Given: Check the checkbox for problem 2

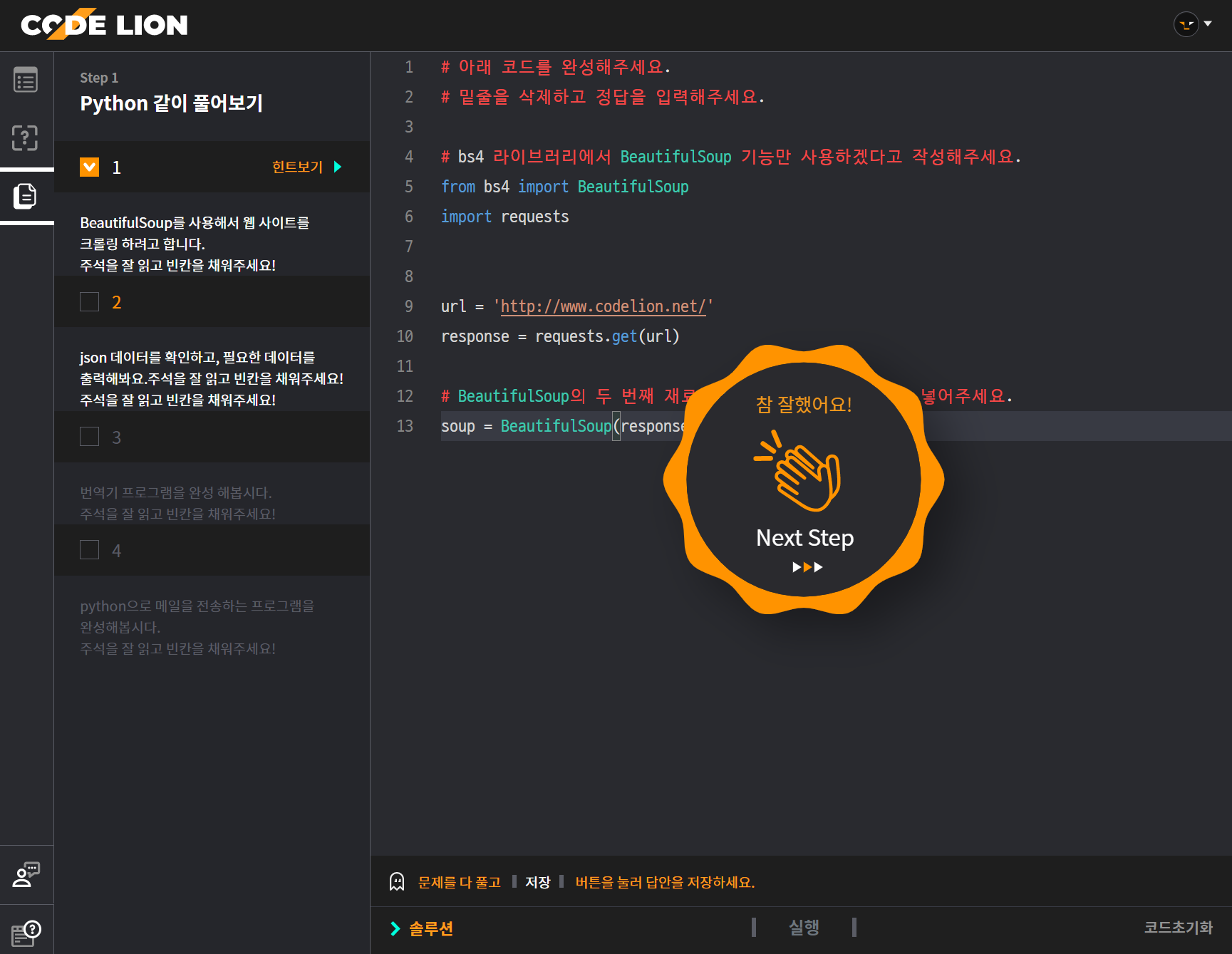Looking at the screenshot, I should [89, 301].
